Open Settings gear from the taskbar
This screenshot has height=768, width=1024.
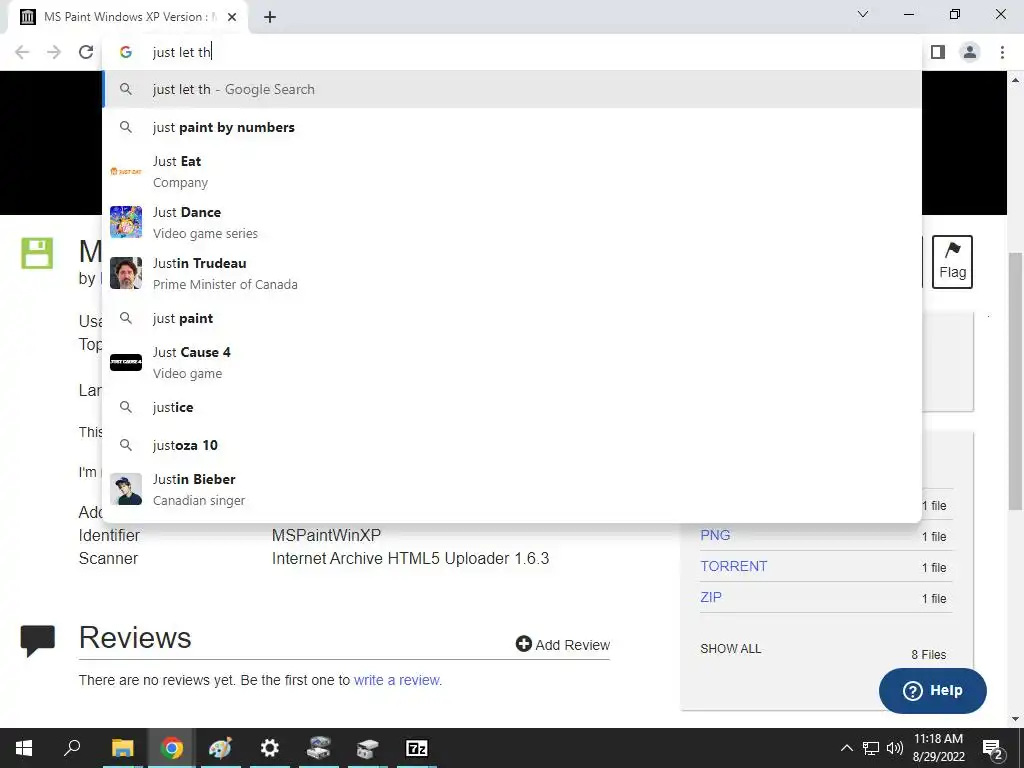point(269,748)
